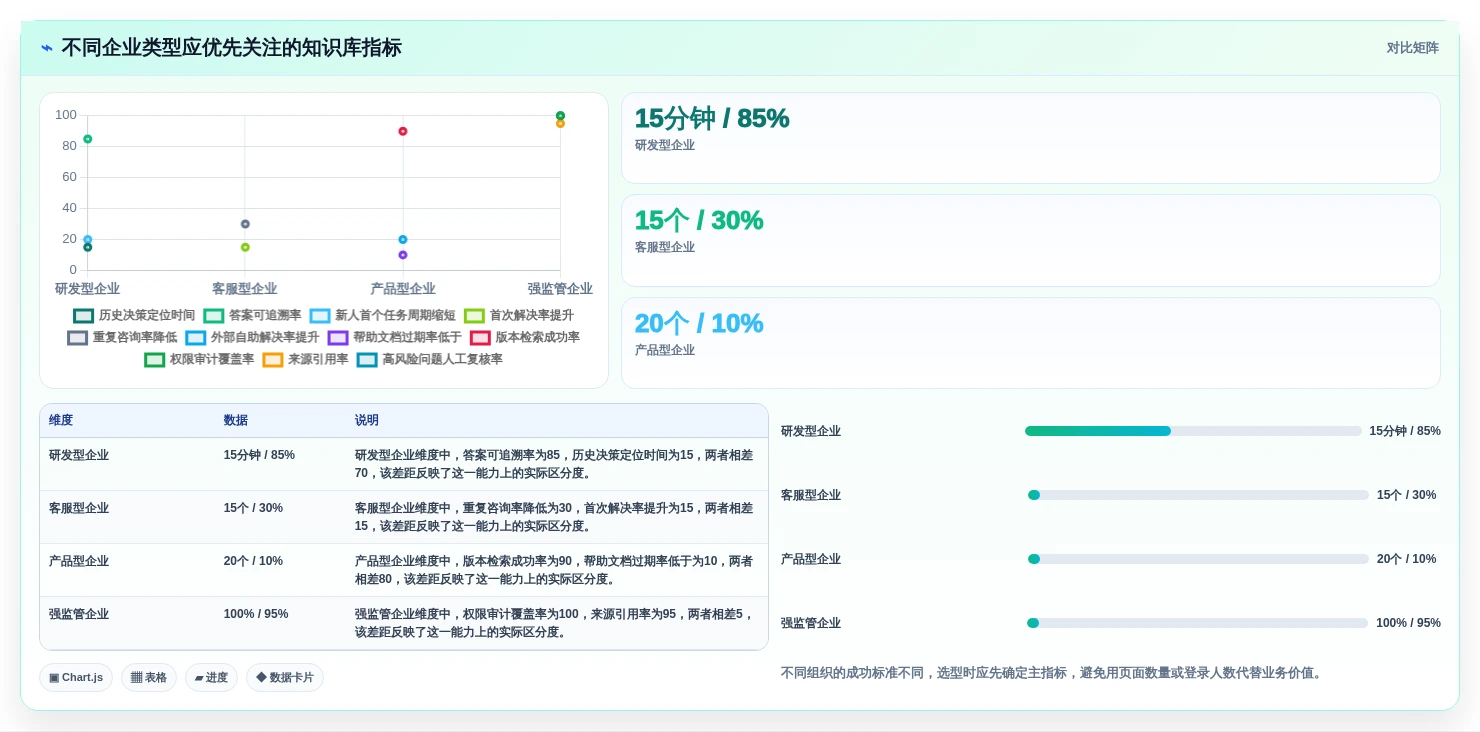Click the lightning icon beside the title
Screen dimensions: 1480x732
pos(47,48)
